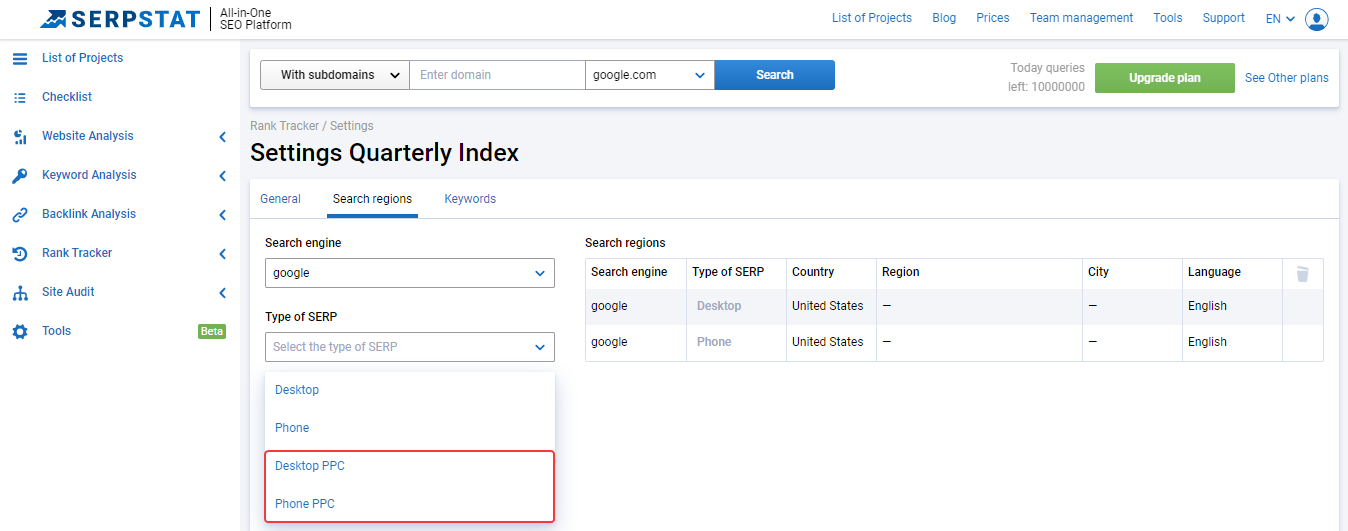Viewport: 1348px width, 531px height.
Task: Click United States in the Phone row
Action: (827, 342)
